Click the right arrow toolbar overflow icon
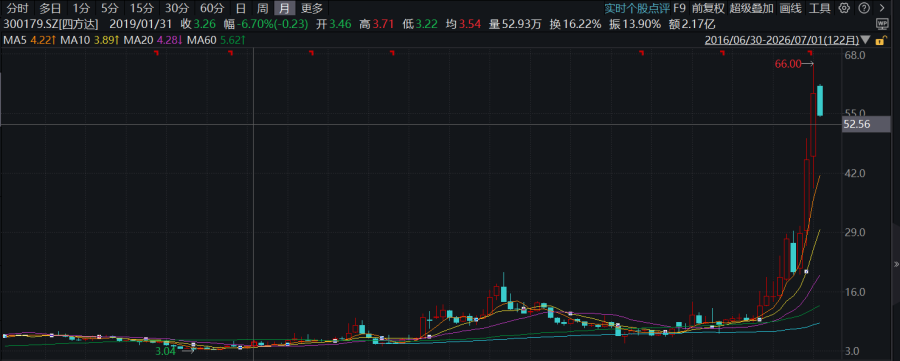 point(884,8)
